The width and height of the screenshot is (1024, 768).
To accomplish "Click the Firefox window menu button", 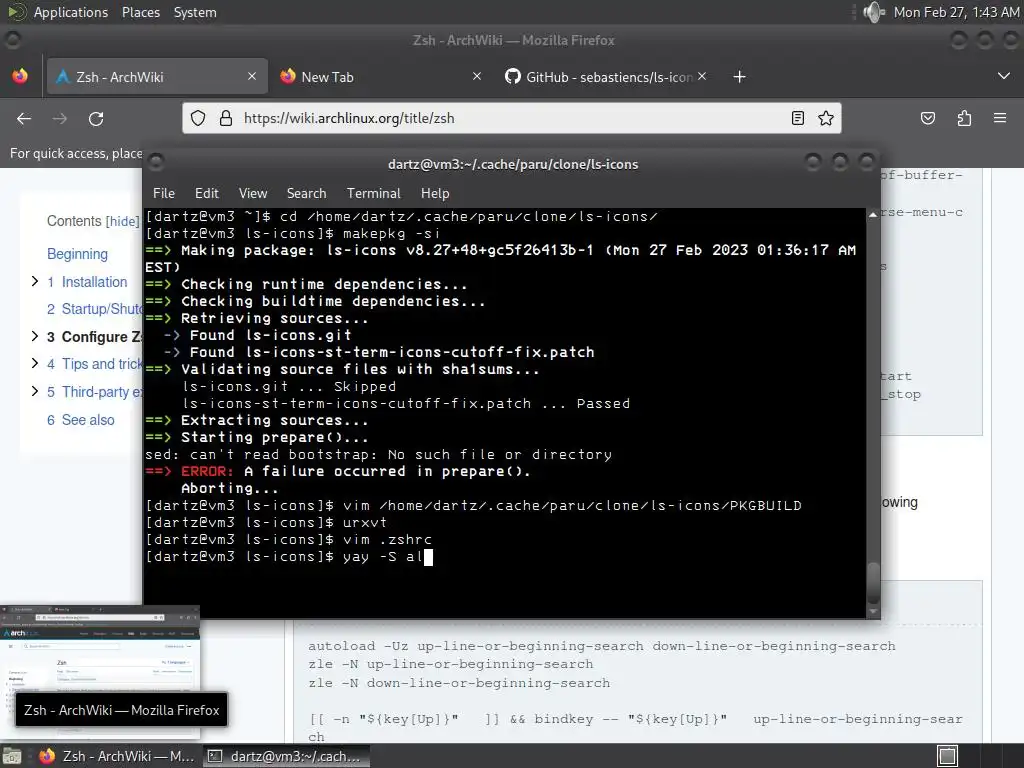I will click(x=12, y=40).
